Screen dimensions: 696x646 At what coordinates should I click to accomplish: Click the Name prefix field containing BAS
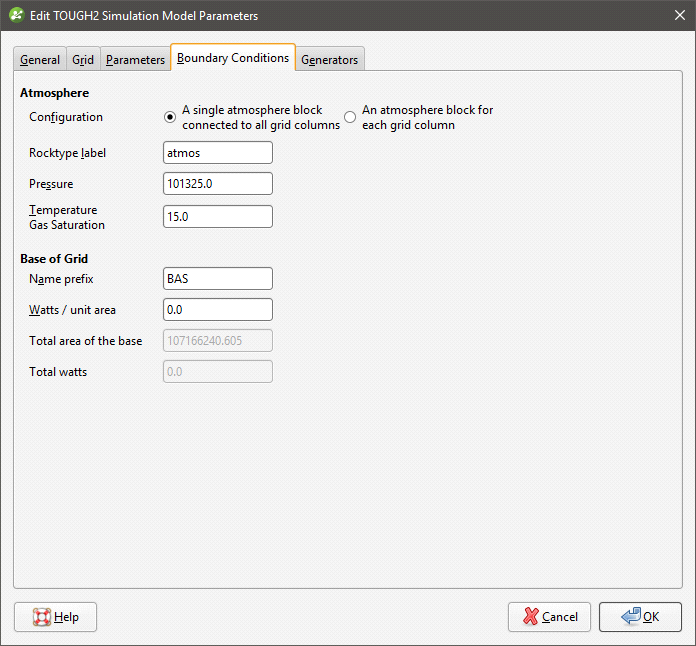(x=218, y=278)
